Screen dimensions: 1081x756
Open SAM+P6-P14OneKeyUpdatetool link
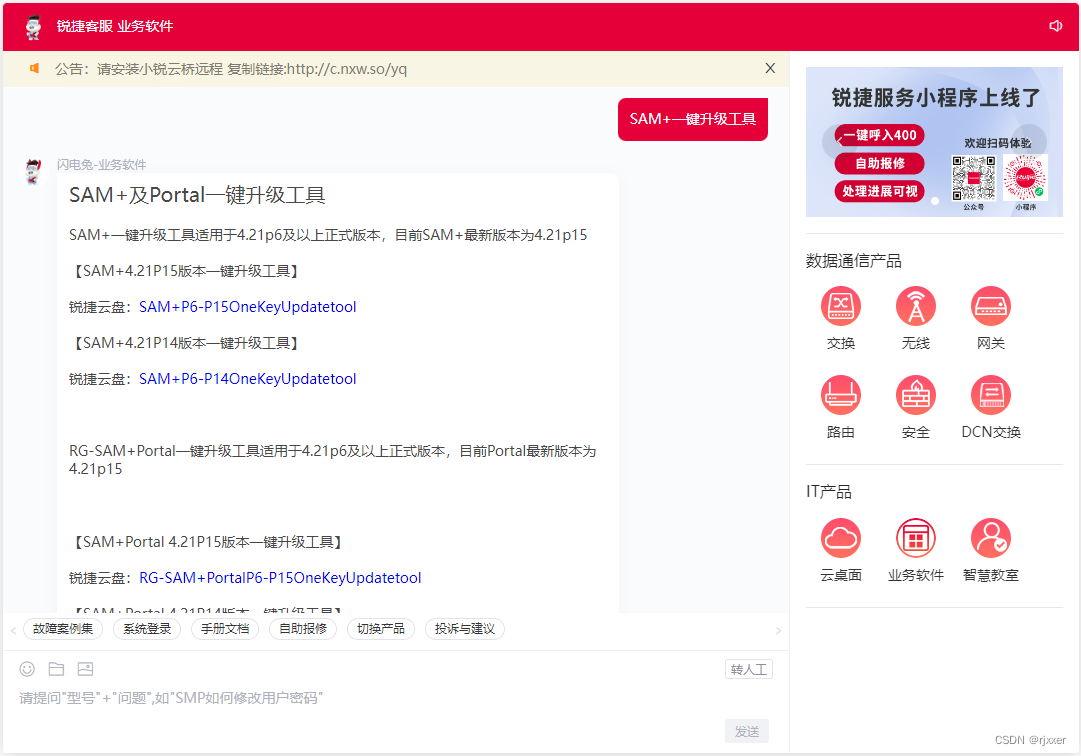point(247,379)
